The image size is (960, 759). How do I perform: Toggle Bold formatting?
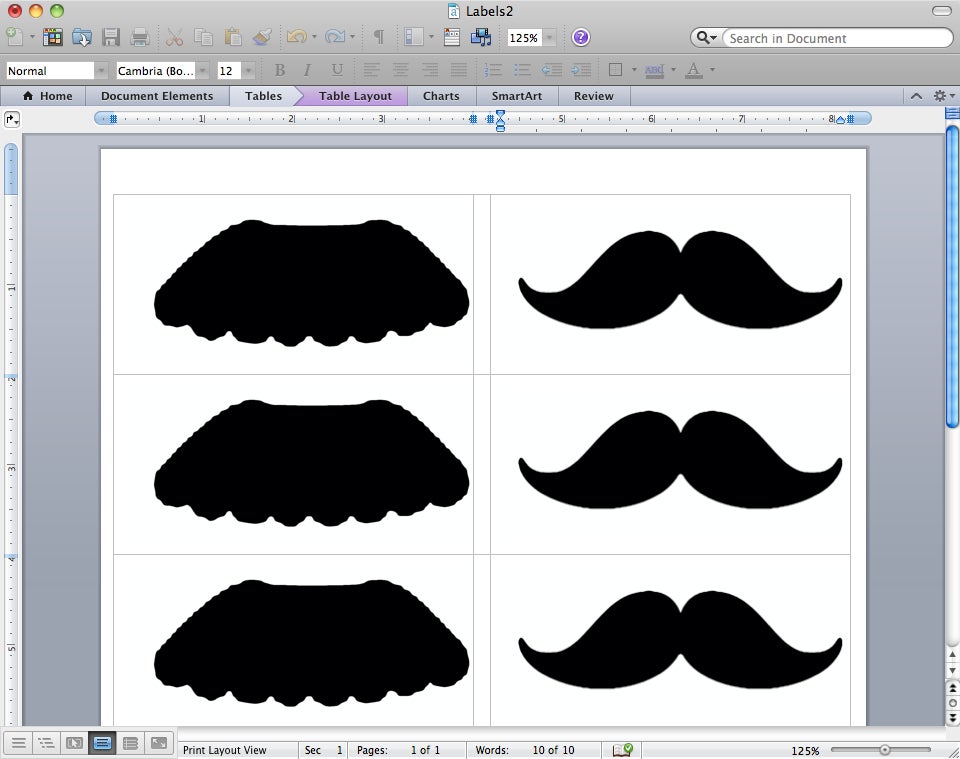point(279,70)
